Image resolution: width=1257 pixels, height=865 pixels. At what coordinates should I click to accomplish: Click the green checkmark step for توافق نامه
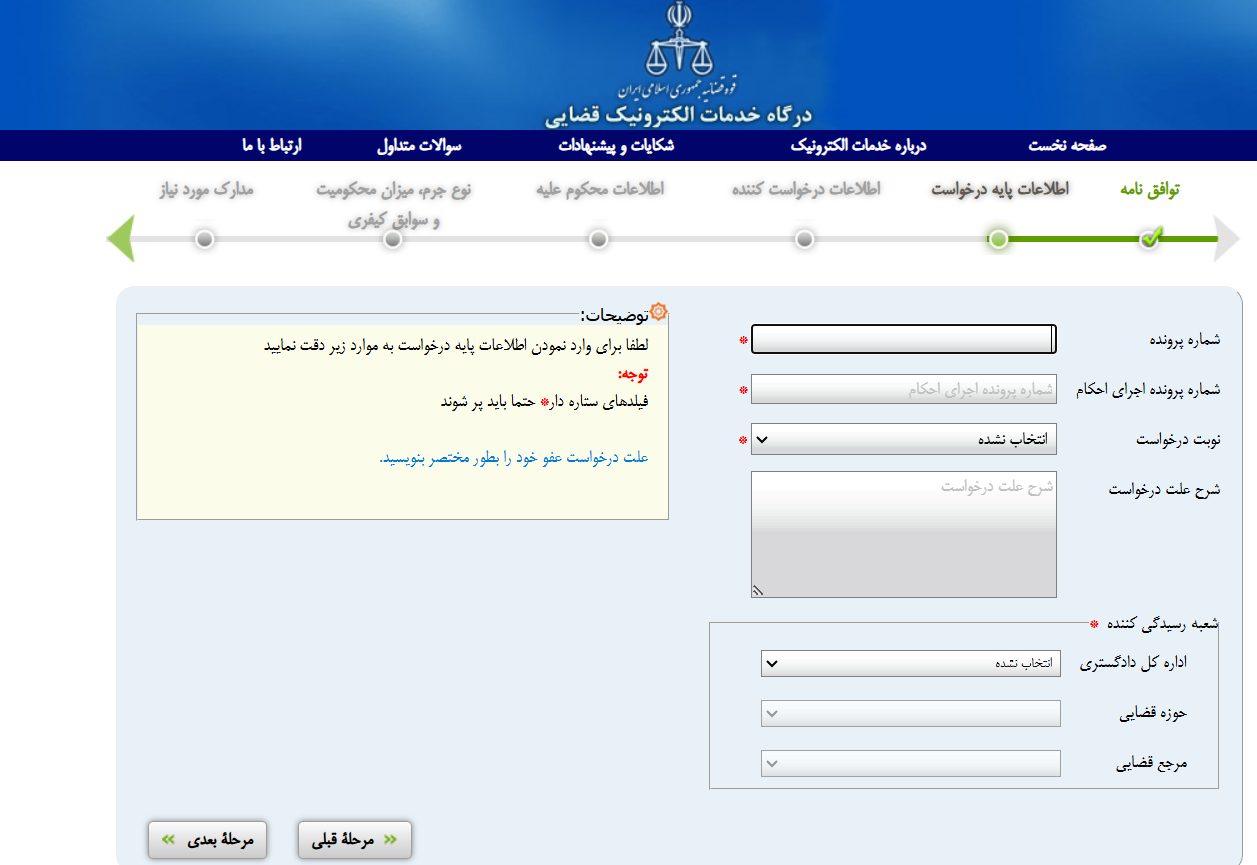coord(1151,239)
